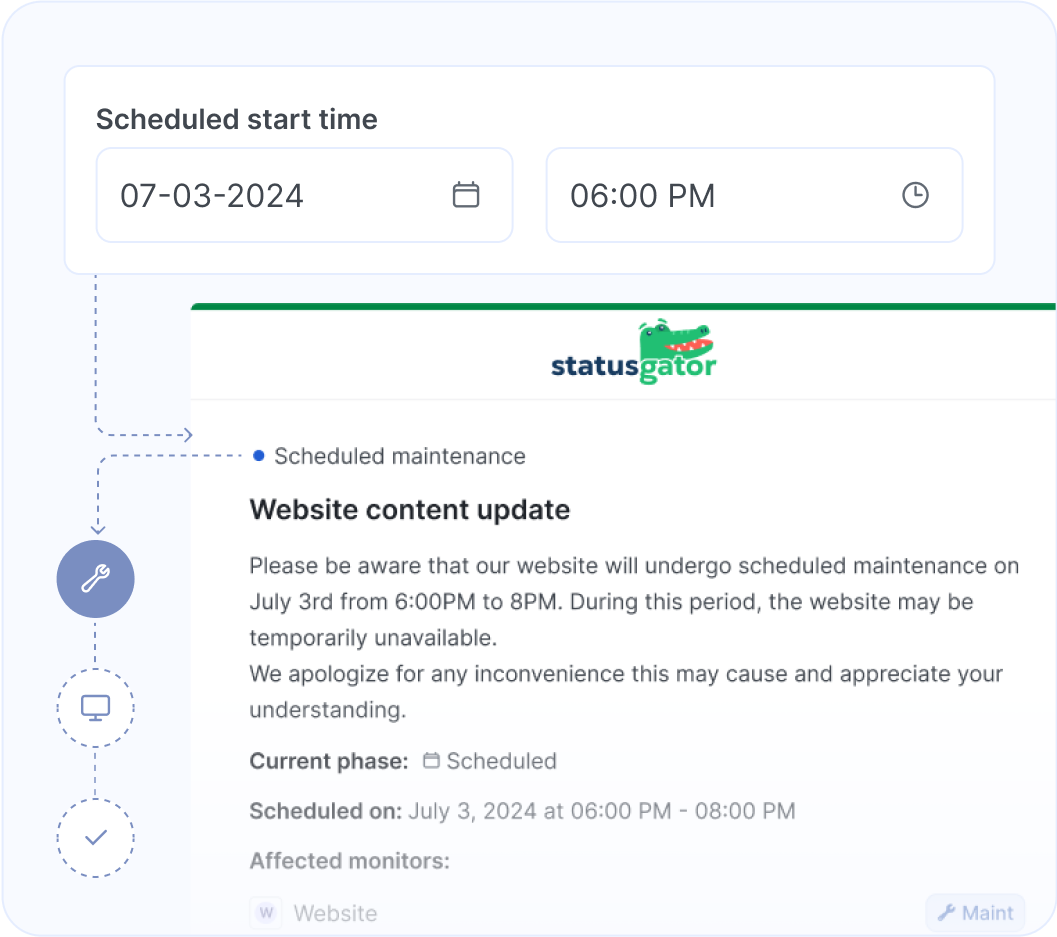Image resolution: width=1057 pixels, height=937 pixels.
Task: Select the wrench maintenance step icon
Action: point(95,579)
